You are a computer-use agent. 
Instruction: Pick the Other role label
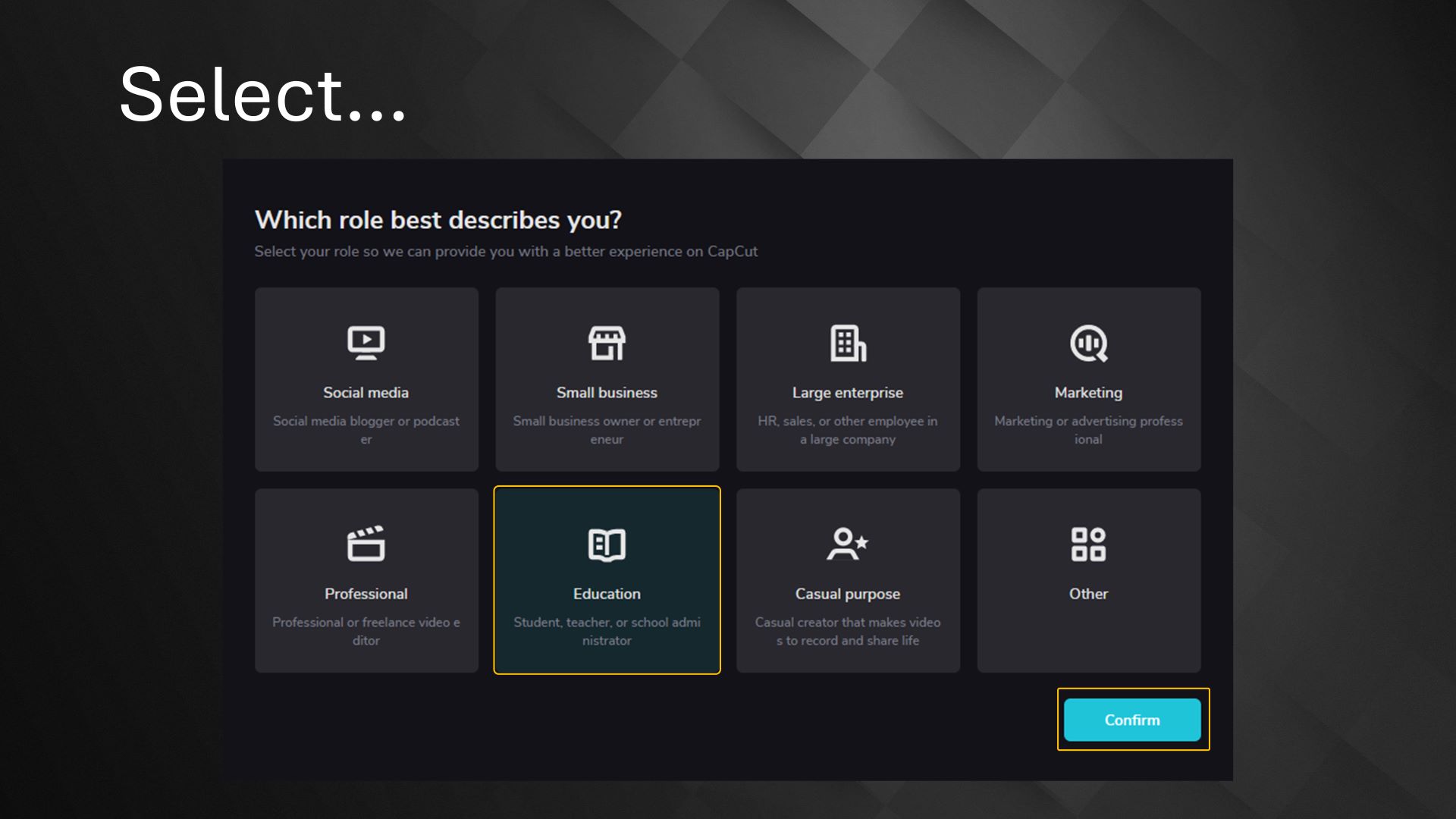tap(1088, 594)
